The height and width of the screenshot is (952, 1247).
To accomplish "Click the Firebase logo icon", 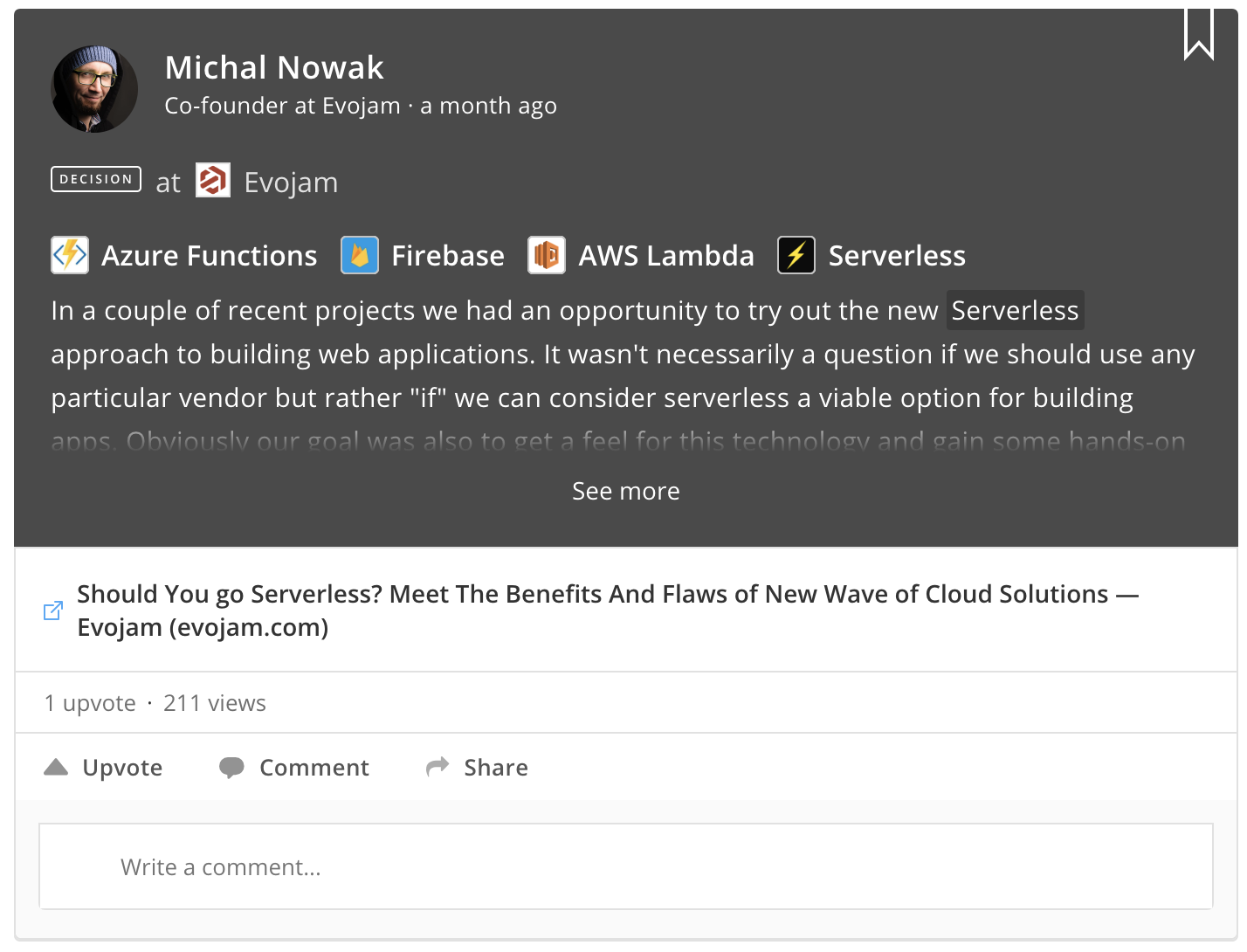I will pyautogui.click(x=360, y=255).
